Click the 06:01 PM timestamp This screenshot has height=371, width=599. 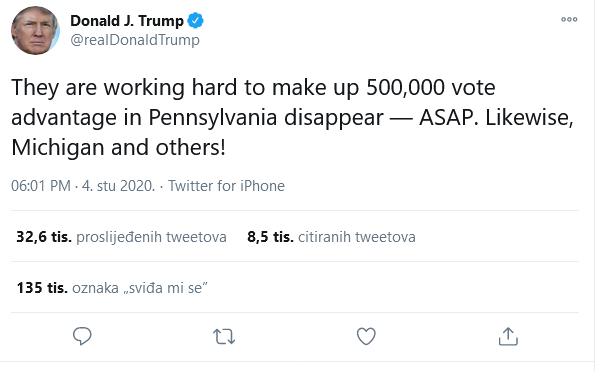click(41, 186)
